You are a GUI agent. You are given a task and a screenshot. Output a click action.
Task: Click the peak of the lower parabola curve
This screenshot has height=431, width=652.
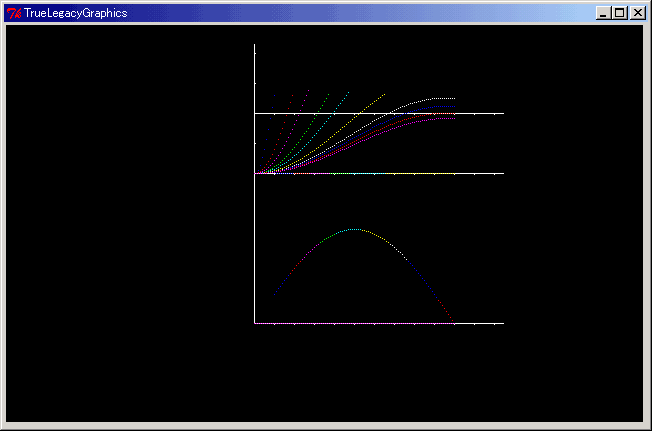click(x=354, y=229)
